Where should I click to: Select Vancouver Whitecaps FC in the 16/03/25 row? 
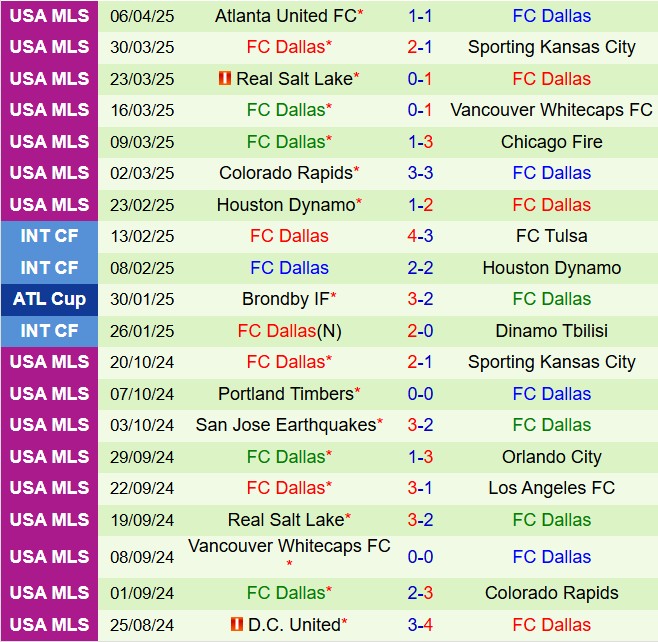(x=551, y=110)
